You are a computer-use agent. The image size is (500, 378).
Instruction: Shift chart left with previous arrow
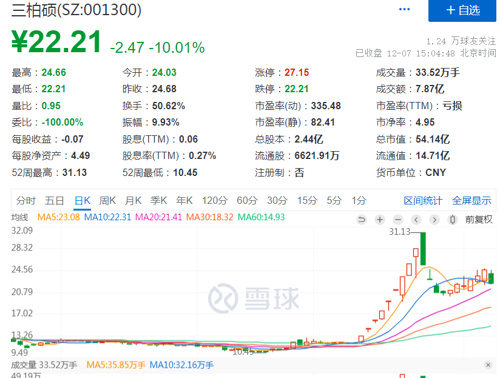(416, 220)
